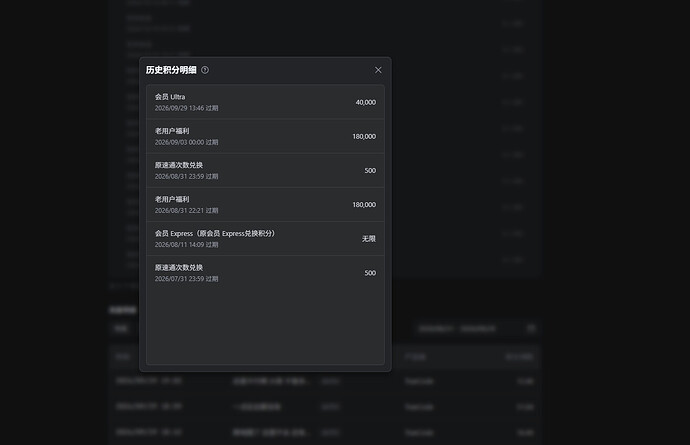
Task: Click the help icon next to 历史积分明细
Action: tap(205, 70)
